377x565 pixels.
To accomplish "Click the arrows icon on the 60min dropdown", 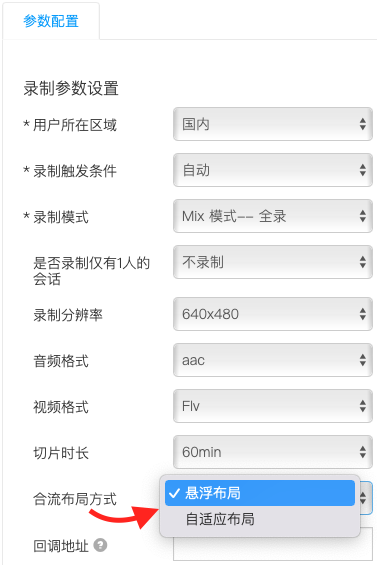I will pos(363,452).
